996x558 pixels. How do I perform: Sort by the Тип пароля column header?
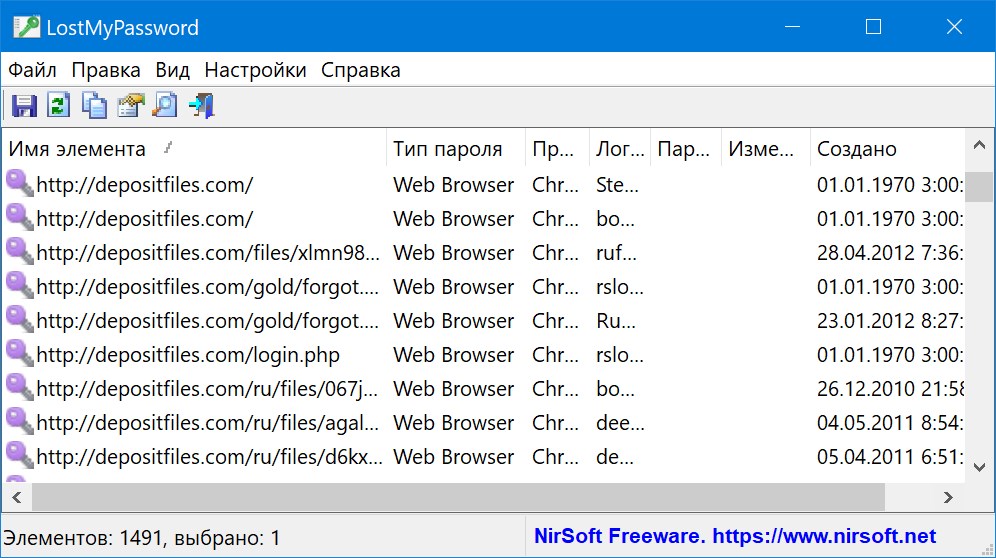pos(447,150)
